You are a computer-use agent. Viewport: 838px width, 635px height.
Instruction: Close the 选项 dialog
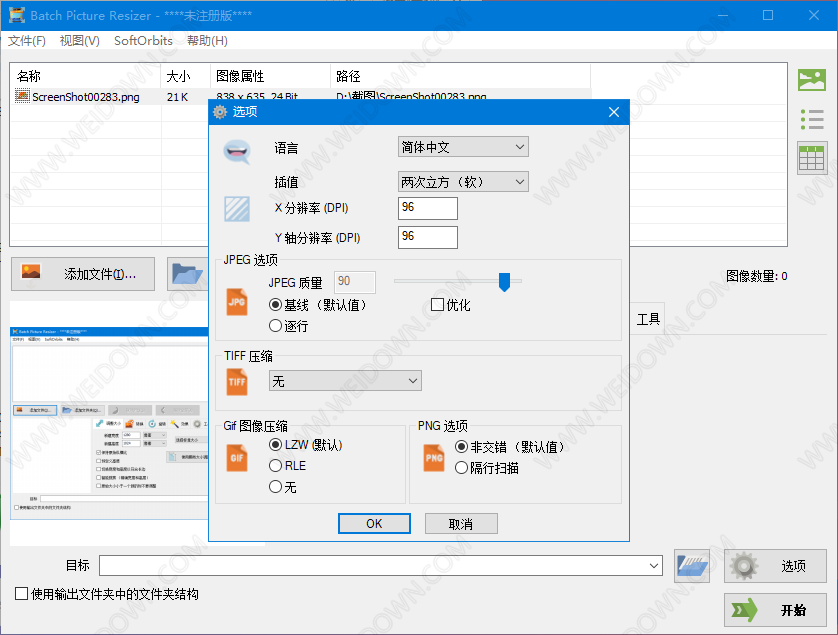click(x=614, y=112)
